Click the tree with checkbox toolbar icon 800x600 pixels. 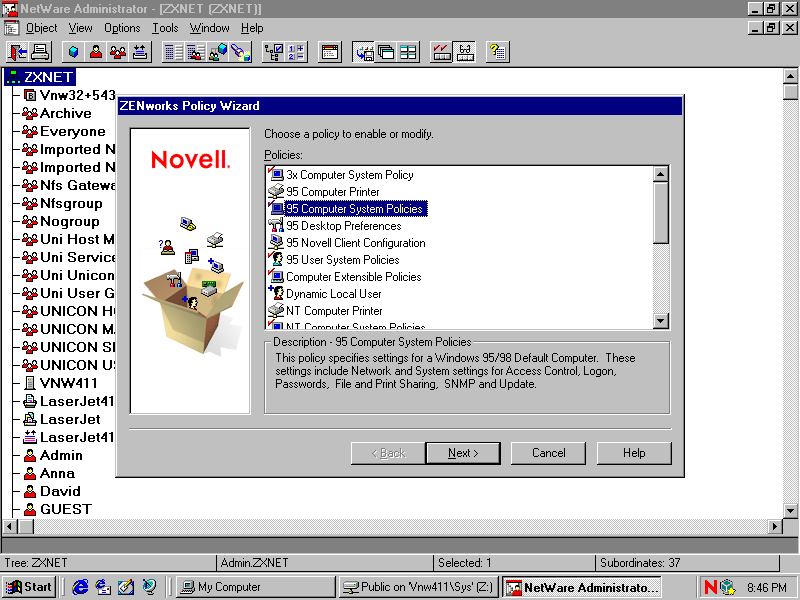pyautogui.click(x=273, y=52)
